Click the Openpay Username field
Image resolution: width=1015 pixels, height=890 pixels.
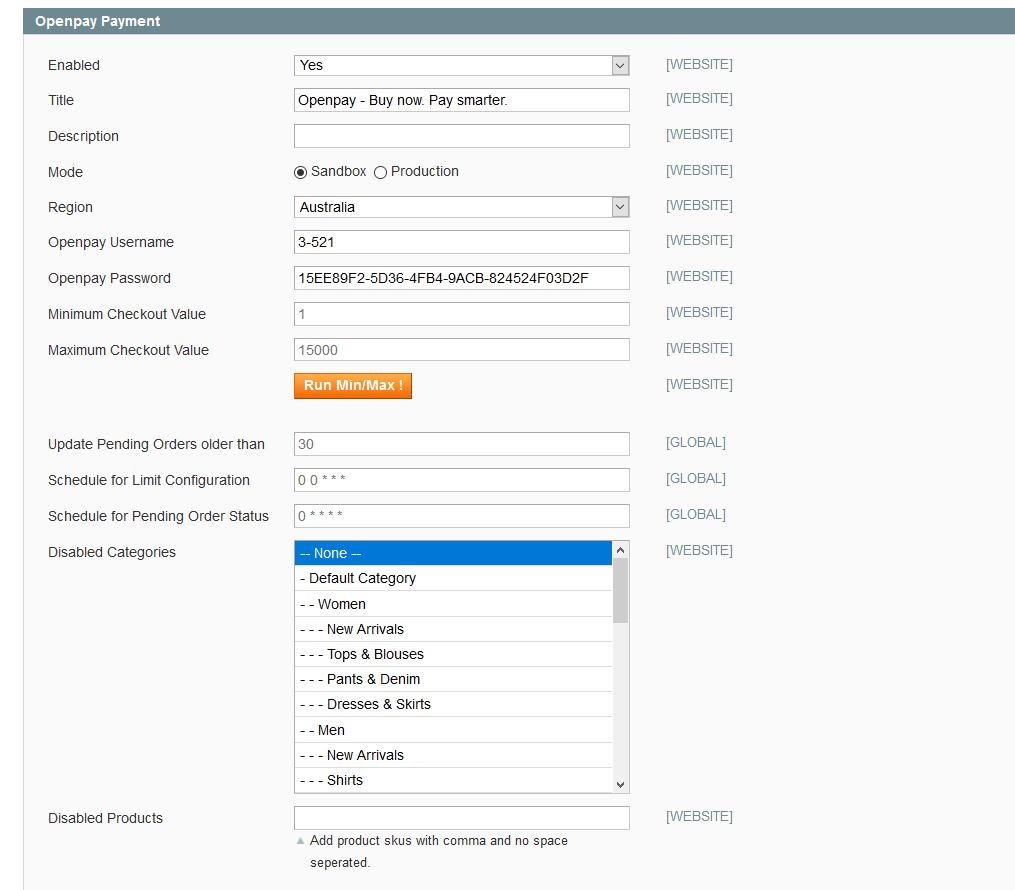[461, 242]
